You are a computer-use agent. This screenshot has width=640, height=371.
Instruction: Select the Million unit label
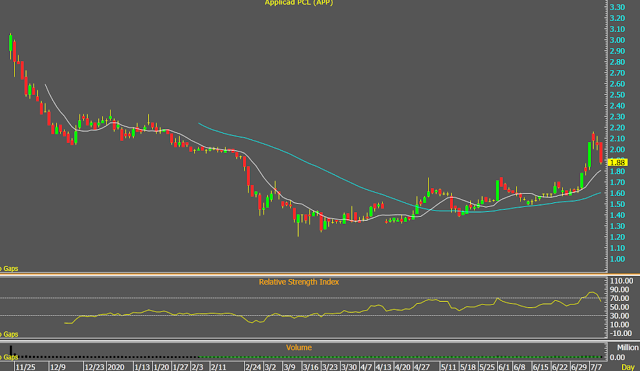coord(627,348)
